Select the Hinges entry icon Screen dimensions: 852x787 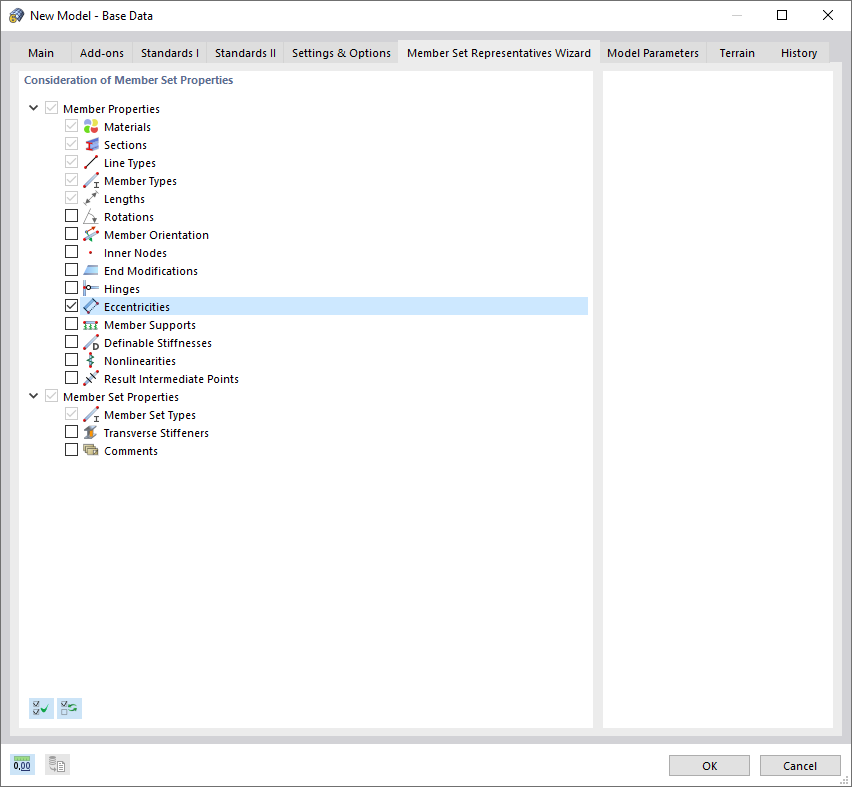(x=90, y=288)
